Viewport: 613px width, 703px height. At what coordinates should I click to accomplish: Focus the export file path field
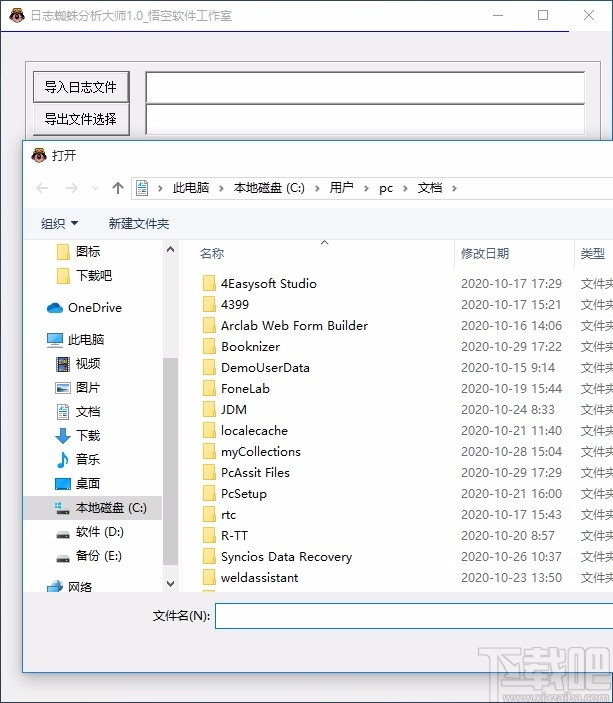365,120
